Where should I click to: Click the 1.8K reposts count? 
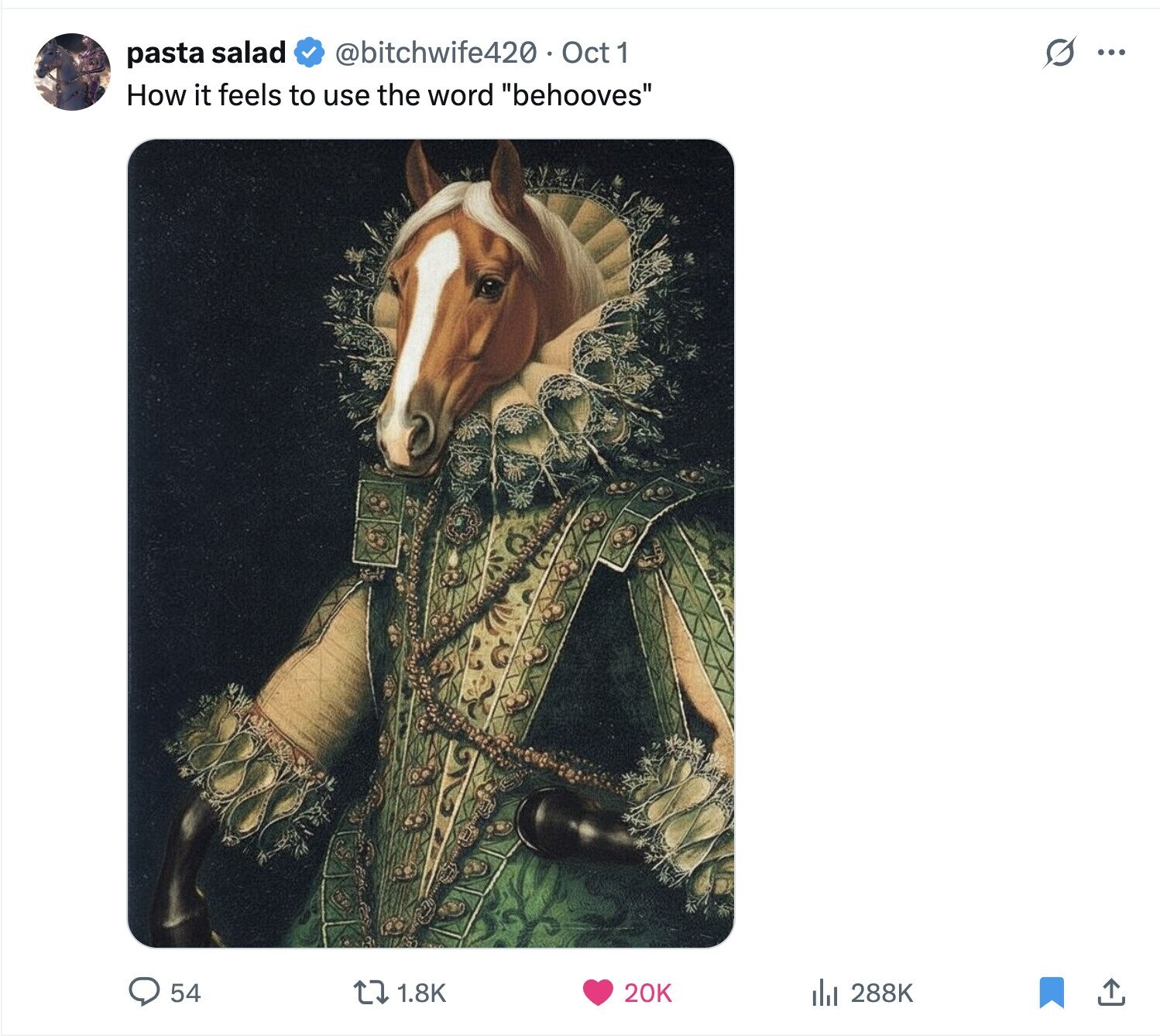click(x=421, y=993)
